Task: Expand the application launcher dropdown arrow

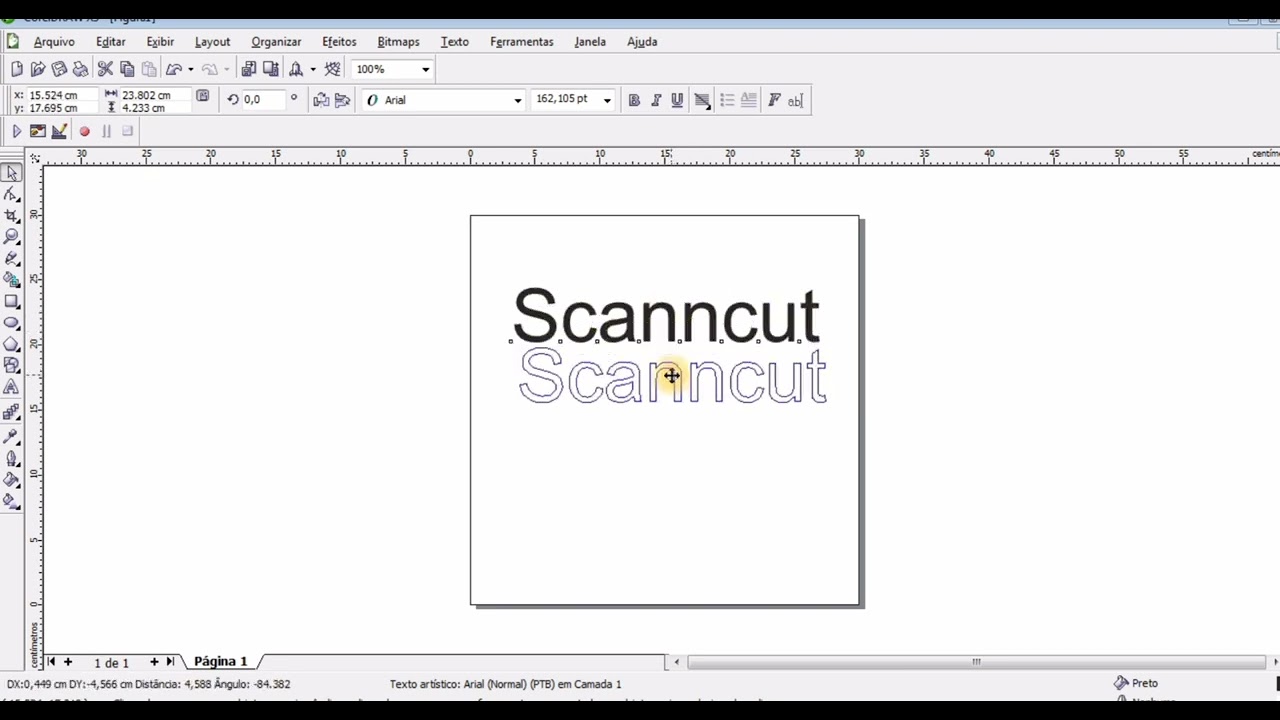Action: (x=313, y=69)
